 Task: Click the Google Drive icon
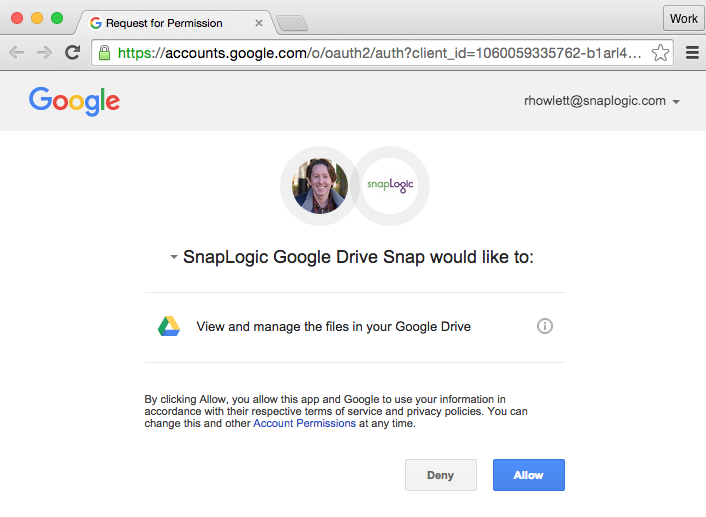tap(169, 326)
